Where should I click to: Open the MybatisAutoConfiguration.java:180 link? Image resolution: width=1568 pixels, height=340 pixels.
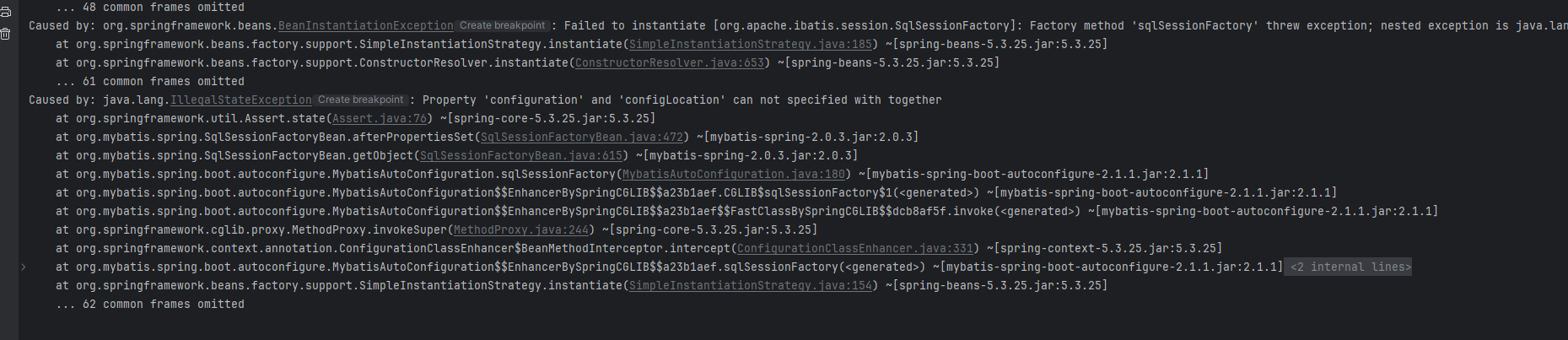click(734, 175)
